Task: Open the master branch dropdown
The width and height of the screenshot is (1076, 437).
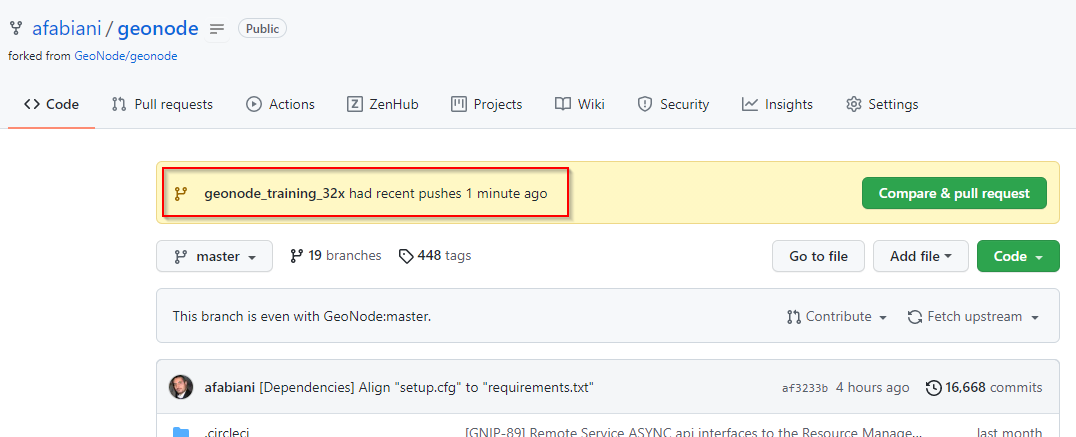Action: (214, 257)
